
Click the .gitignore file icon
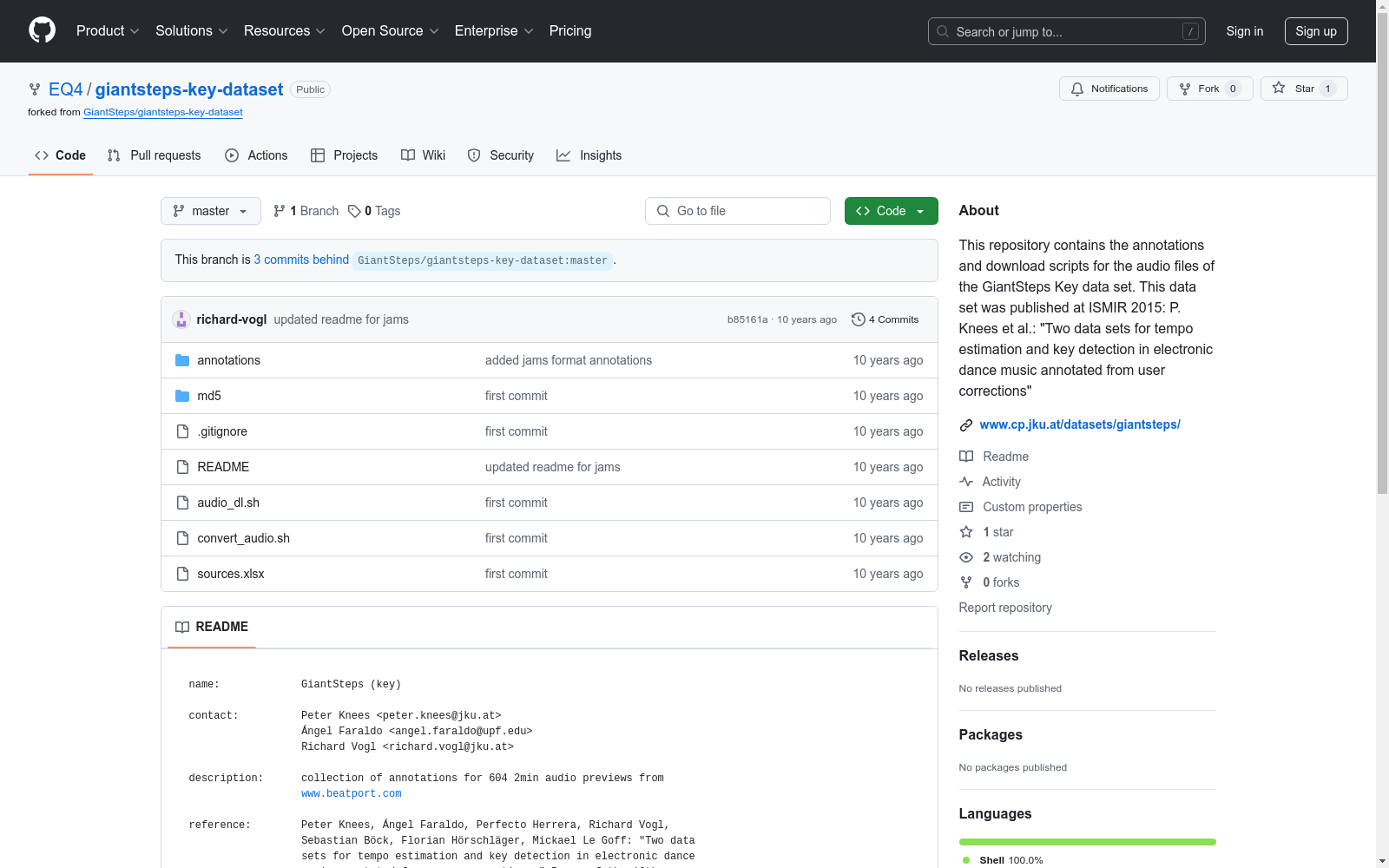[x=182, y=431]
